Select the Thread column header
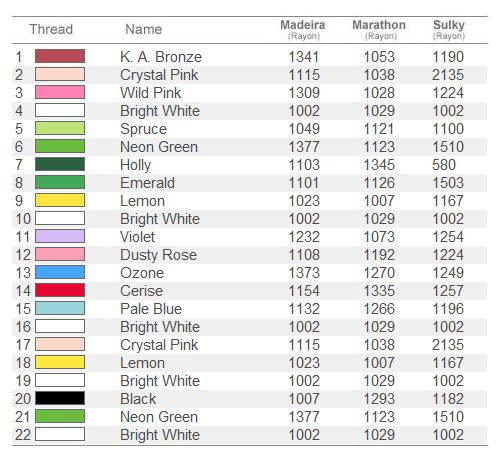Image resolution: width=500 pixels, height=456 pixels. click(x=51, y=29)
